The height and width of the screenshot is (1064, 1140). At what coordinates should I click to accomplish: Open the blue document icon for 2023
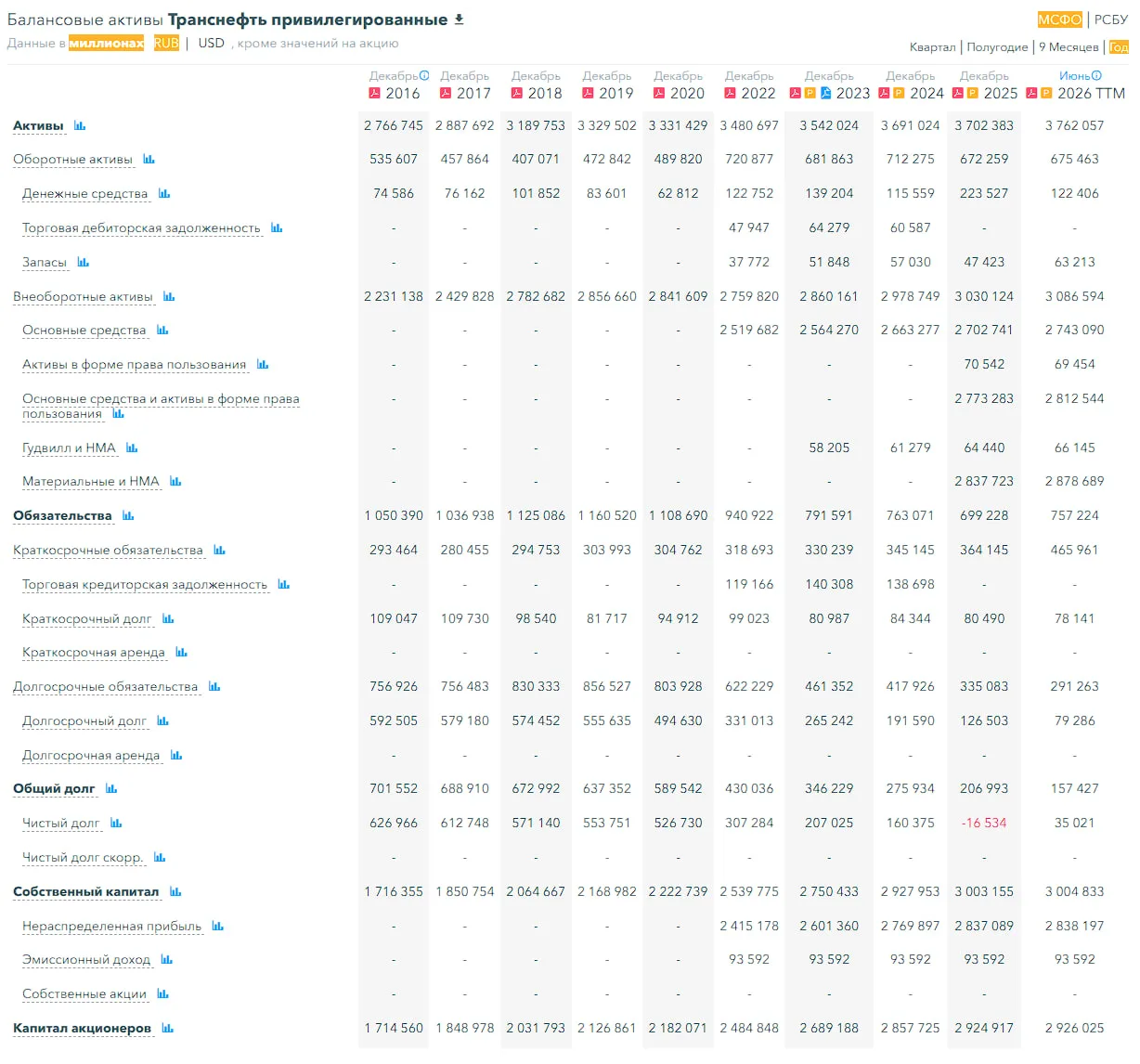825,93
